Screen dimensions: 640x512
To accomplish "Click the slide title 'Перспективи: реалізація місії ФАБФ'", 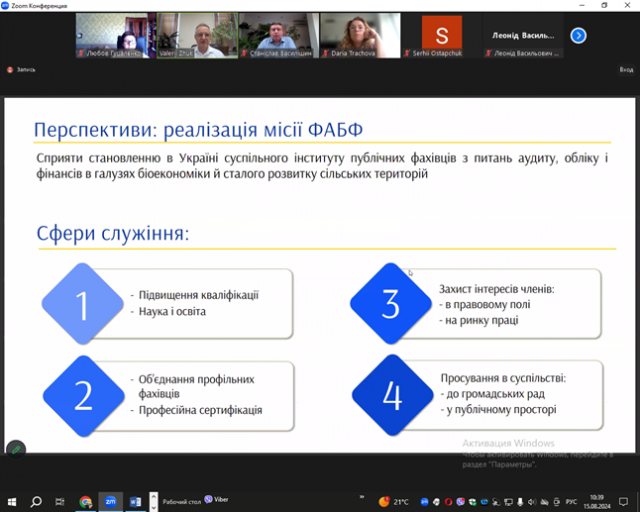I will [198, 130].
